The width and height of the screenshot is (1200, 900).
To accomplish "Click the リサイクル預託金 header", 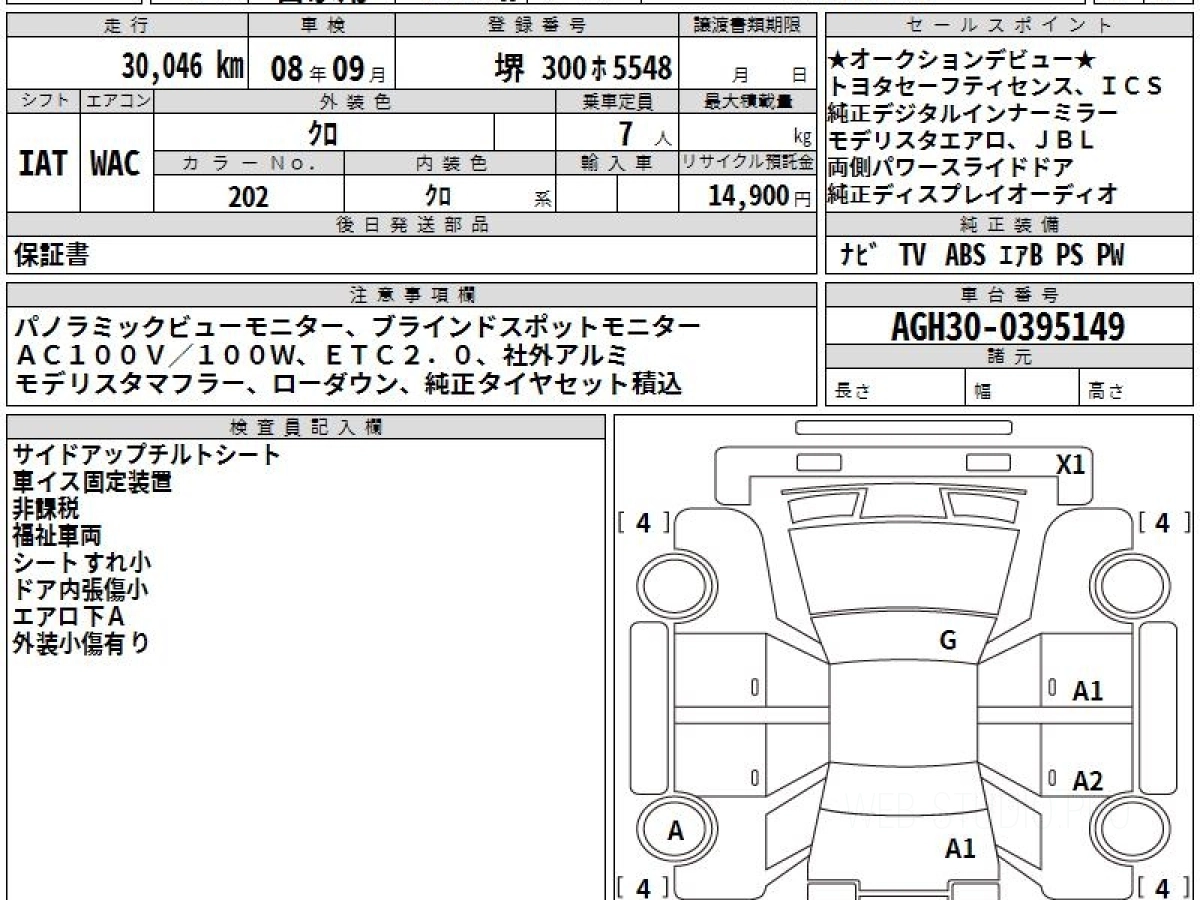I will click(748, 163).
